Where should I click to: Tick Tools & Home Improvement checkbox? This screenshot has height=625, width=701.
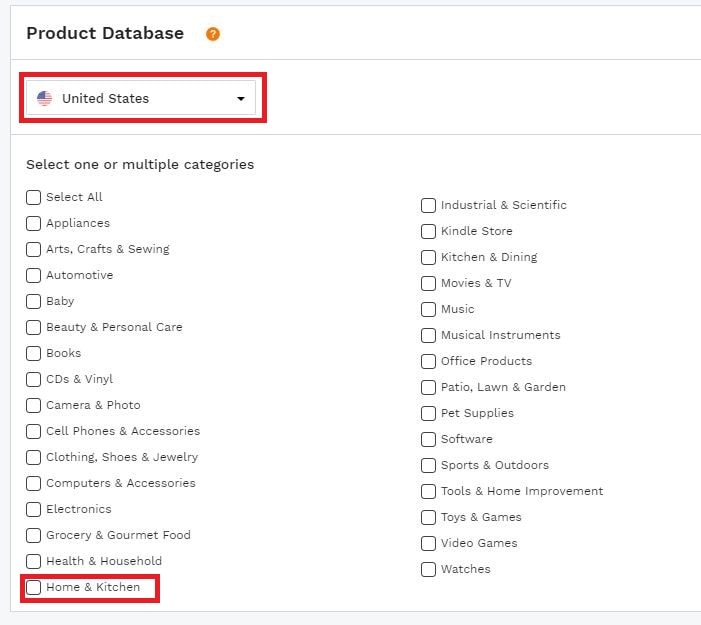tap(428, 491)
